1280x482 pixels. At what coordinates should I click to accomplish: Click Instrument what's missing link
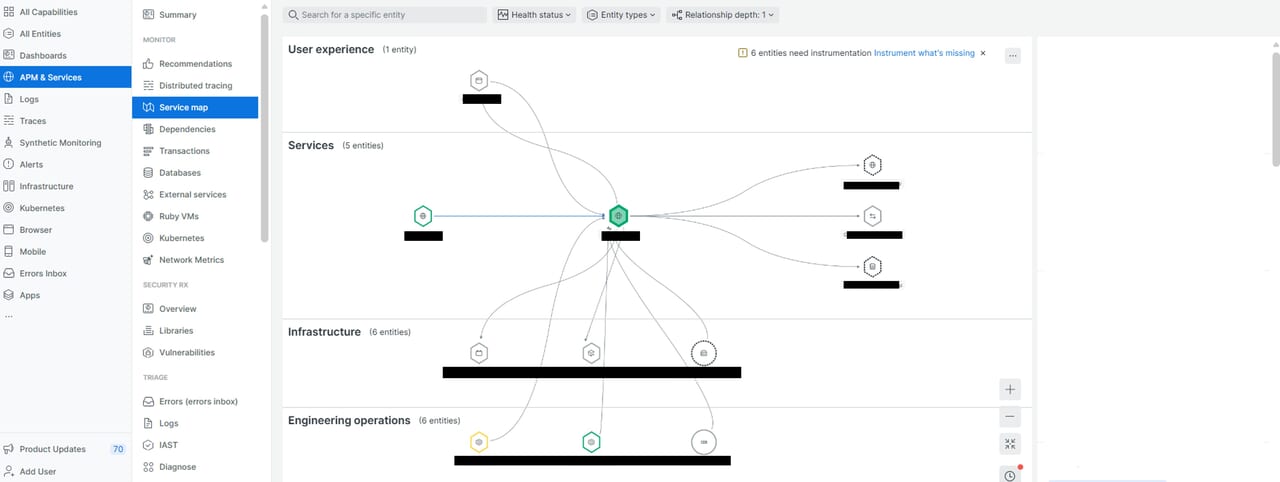click(923, 53)
